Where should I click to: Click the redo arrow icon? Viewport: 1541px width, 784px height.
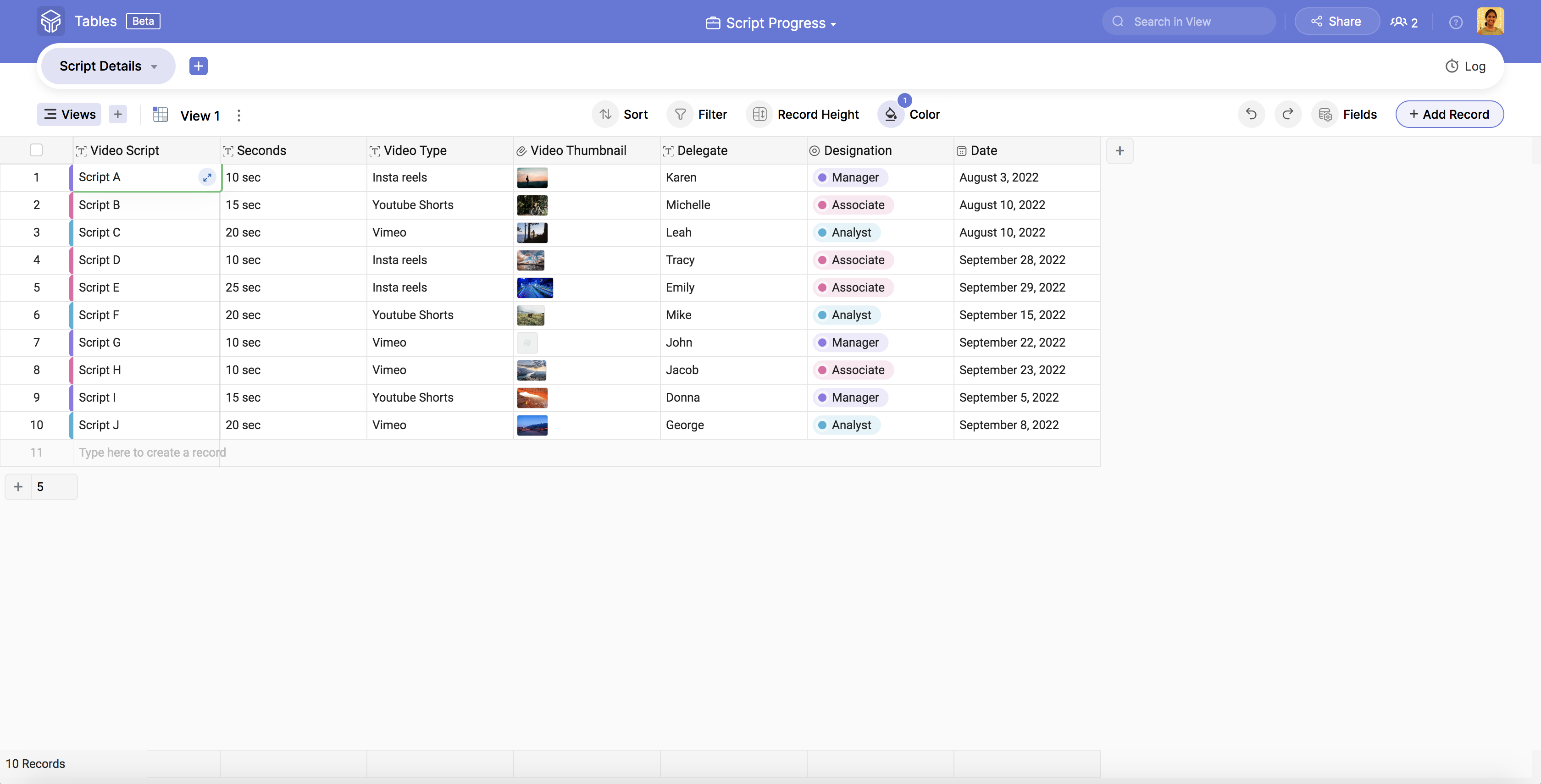[1287, 114]
